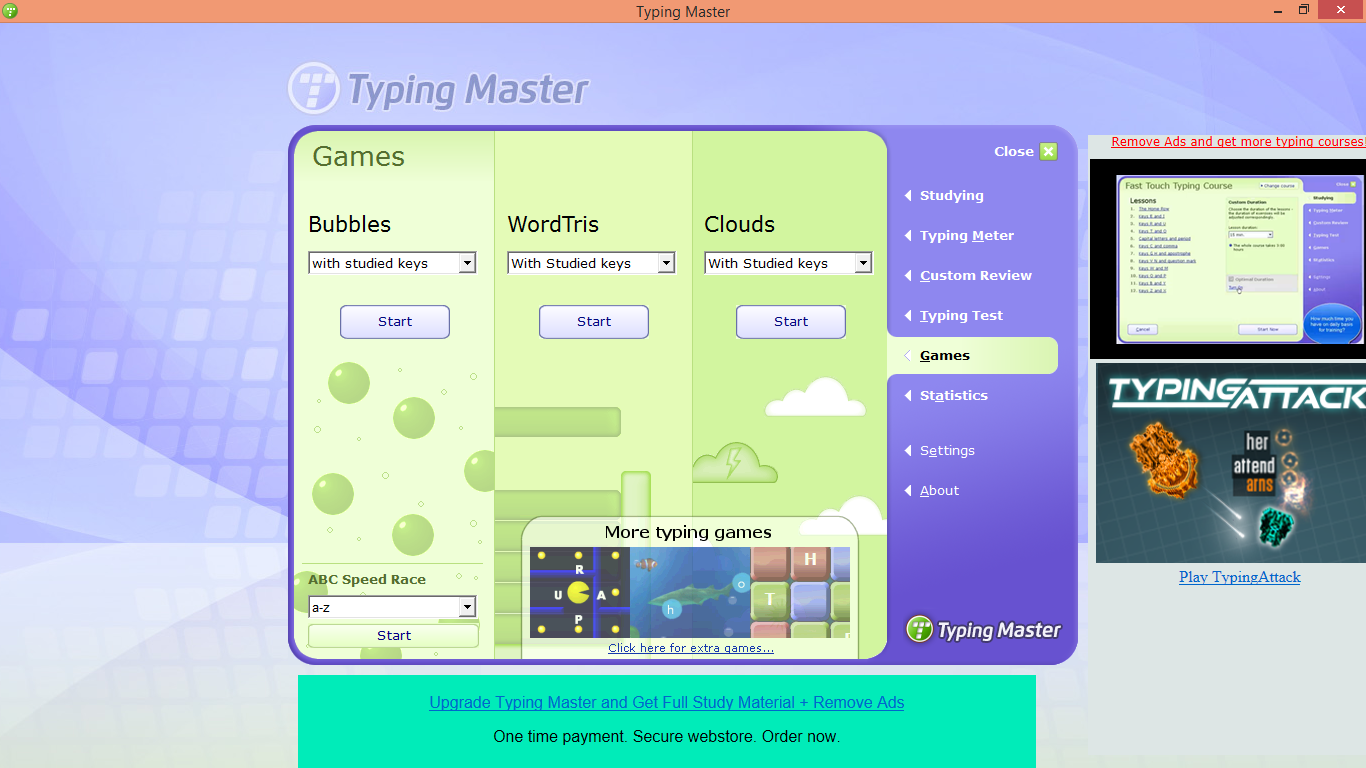Expand the WordTris keys dropdown
Viewport: 1366px width, 768px height.
(x=666, y=263)
